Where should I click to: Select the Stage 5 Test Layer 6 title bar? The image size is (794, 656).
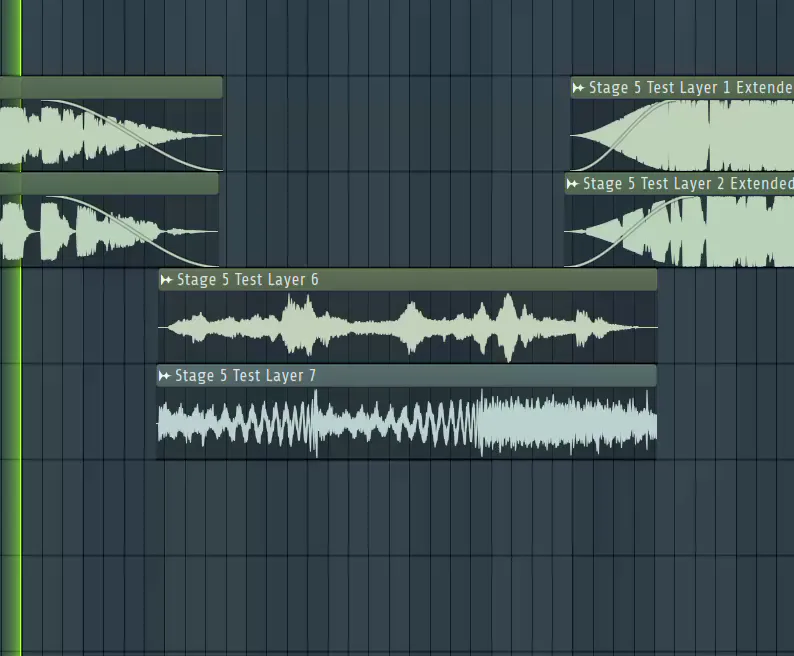408,280
